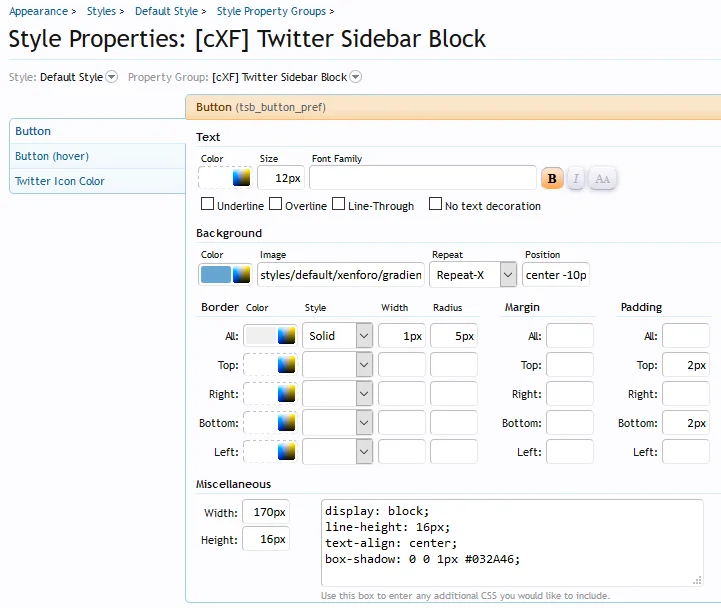Focus the Margin Left field
721x608 pixels.
pyautogui.click(x=570, y=452)
